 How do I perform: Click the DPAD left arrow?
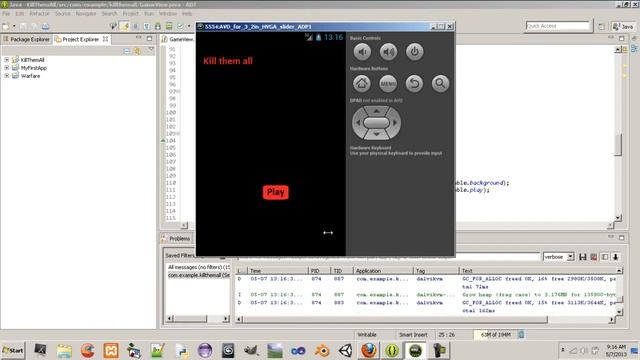pos(358,122)
